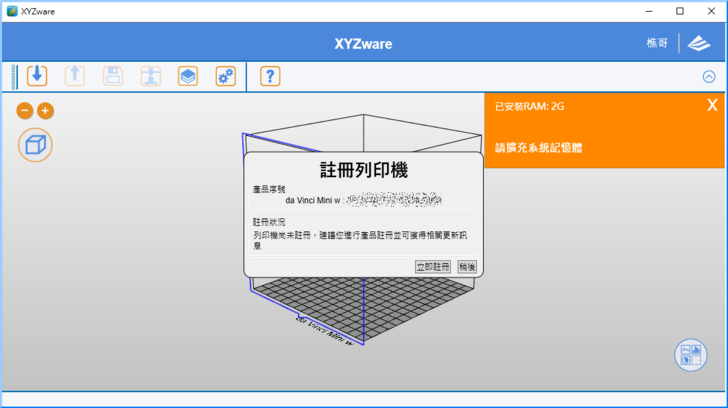
Task: Click the toolbar drag handle grip
Action: pos(14,77)
